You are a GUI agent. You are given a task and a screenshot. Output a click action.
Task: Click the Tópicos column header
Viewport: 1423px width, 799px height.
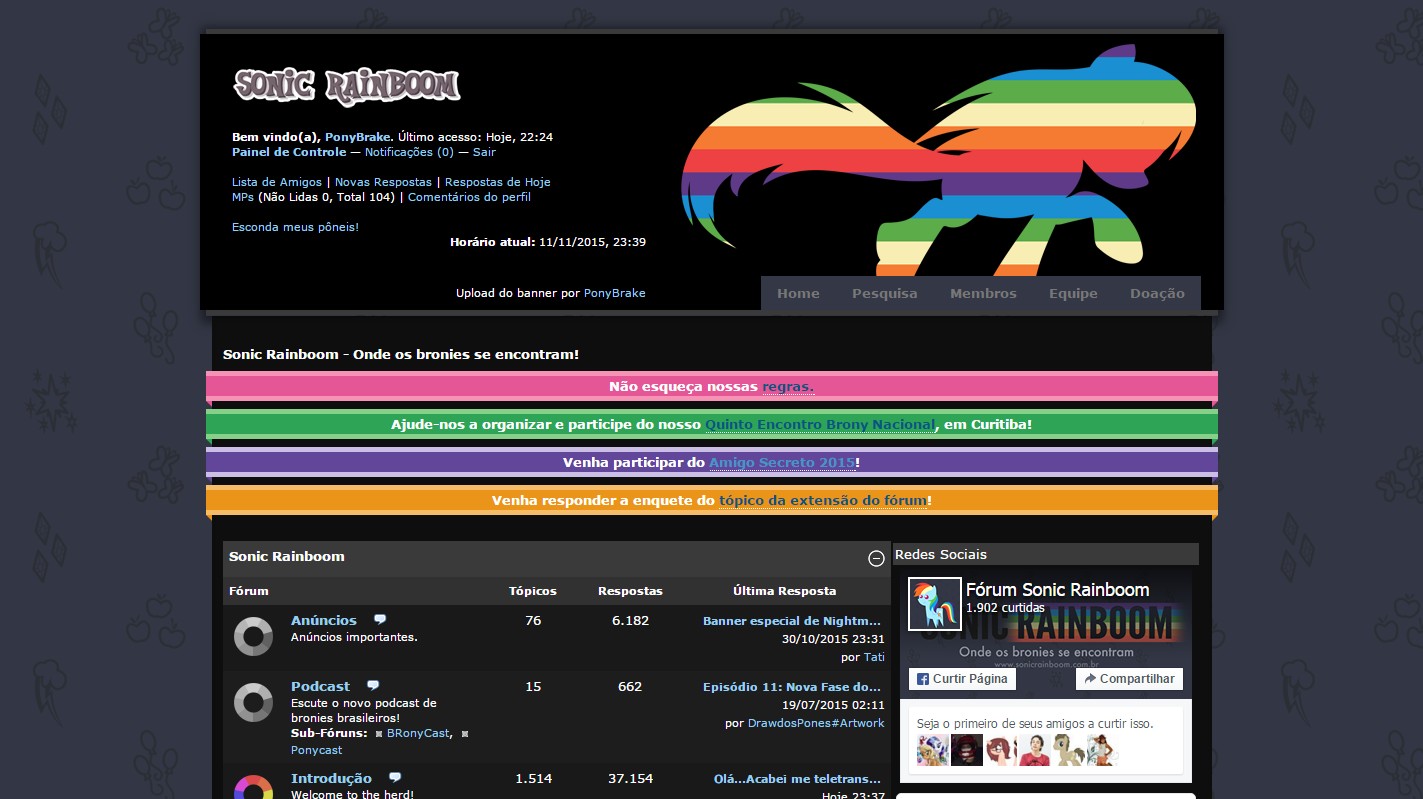point(533,591)
